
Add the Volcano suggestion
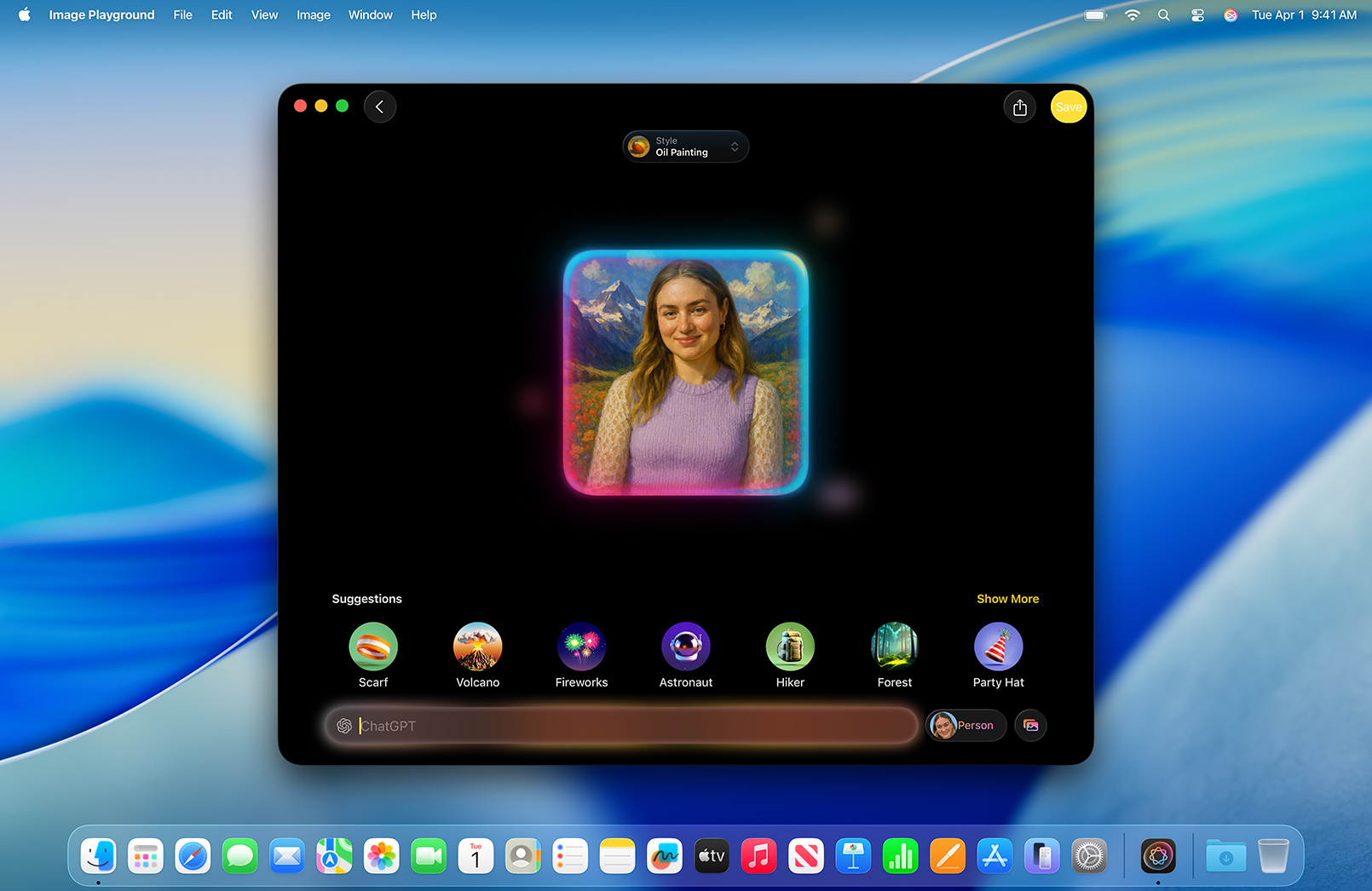click(x=477, y=647)
